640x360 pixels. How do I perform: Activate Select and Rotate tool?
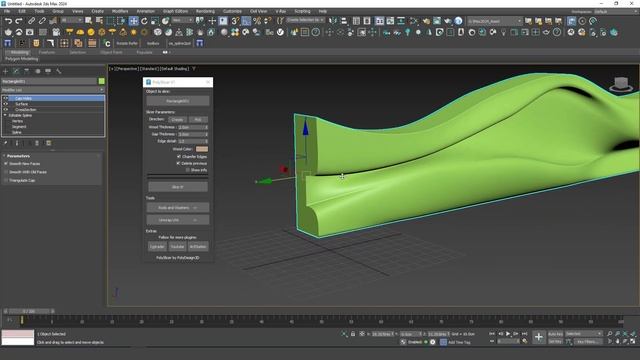[144, 21]
